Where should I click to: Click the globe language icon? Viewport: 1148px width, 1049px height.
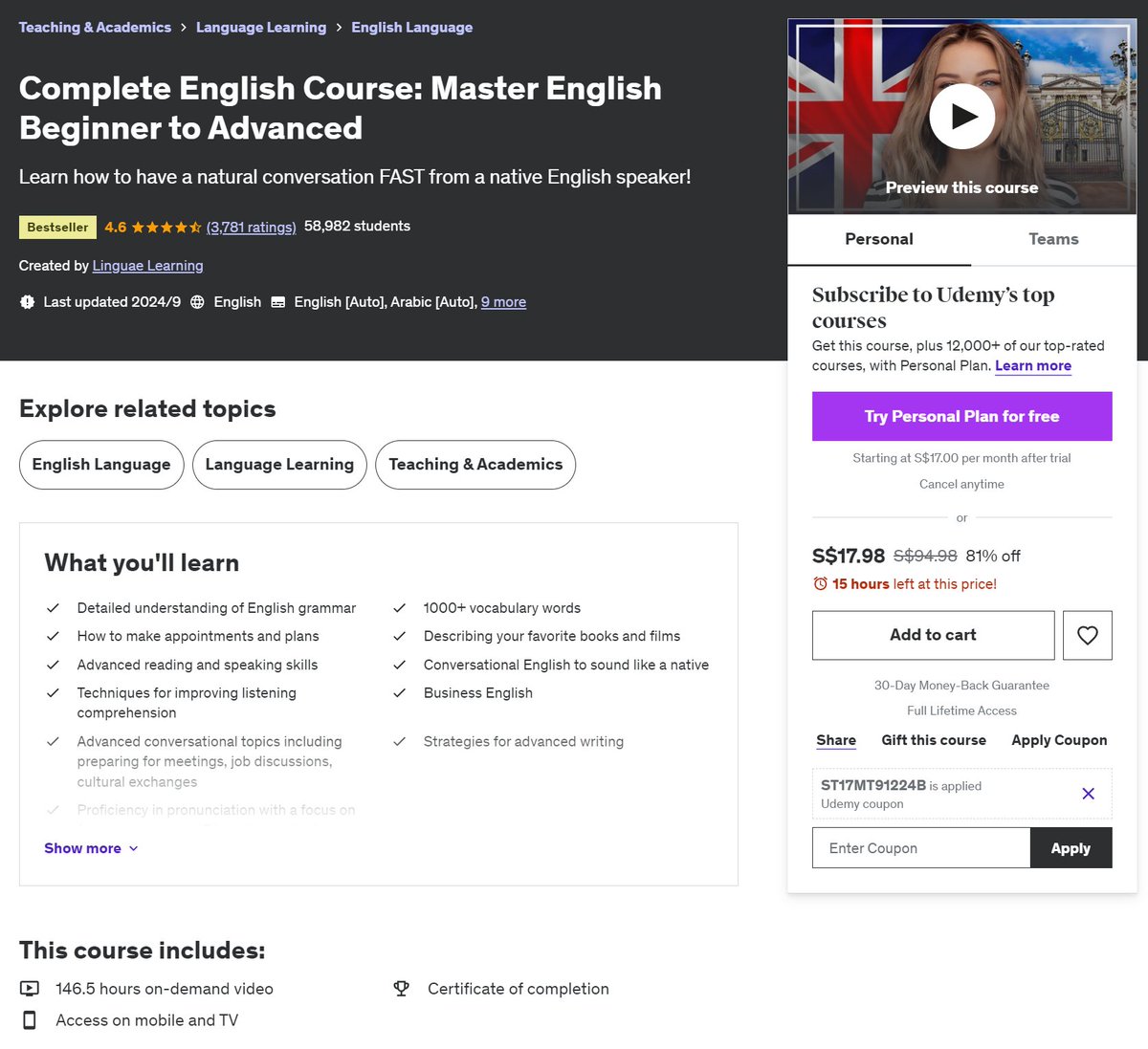point(197,302)
